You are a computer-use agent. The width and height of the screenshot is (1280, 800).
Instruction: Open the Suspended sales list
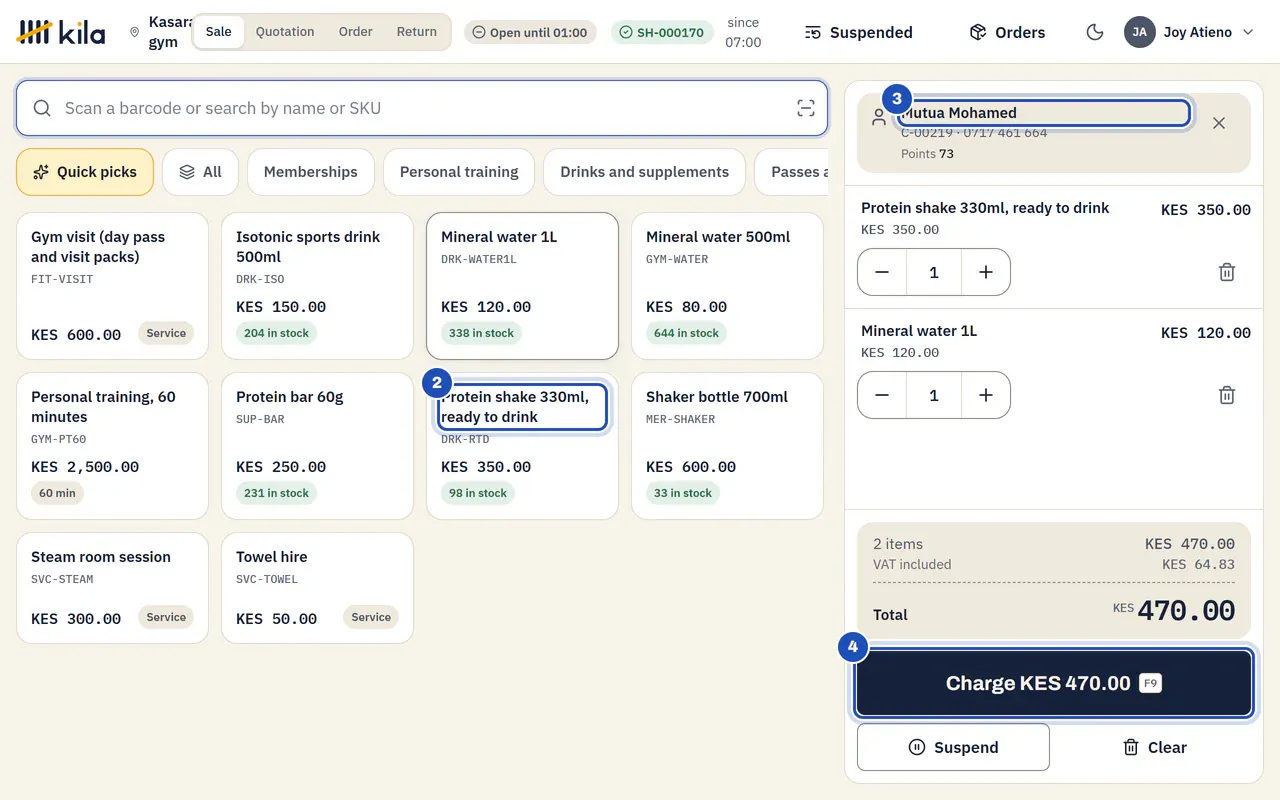coord(858,32)
